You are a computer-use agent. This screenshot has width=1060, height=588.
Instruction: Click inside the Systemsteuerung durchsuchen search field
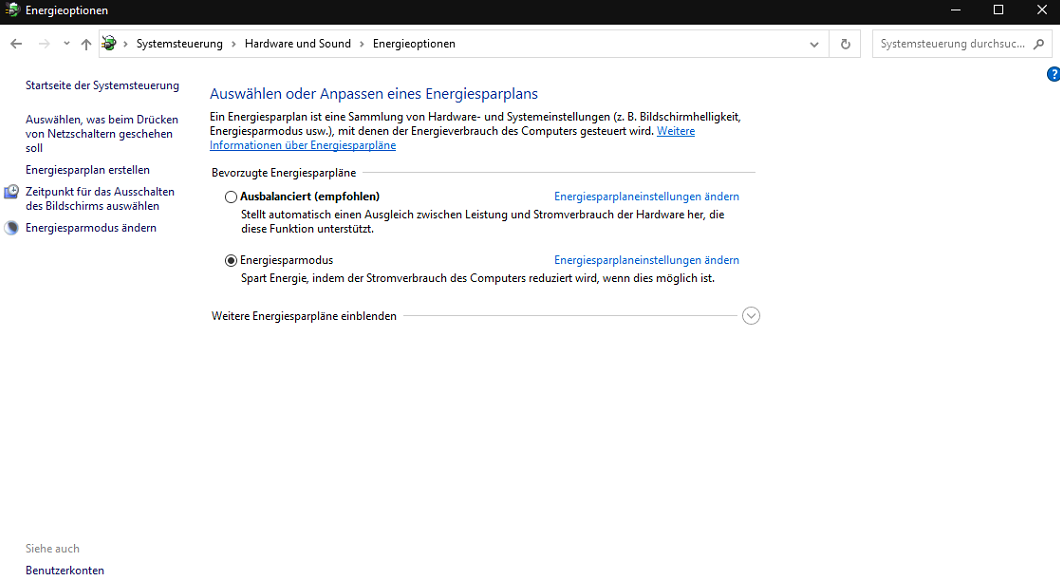(x=950, y=44)
